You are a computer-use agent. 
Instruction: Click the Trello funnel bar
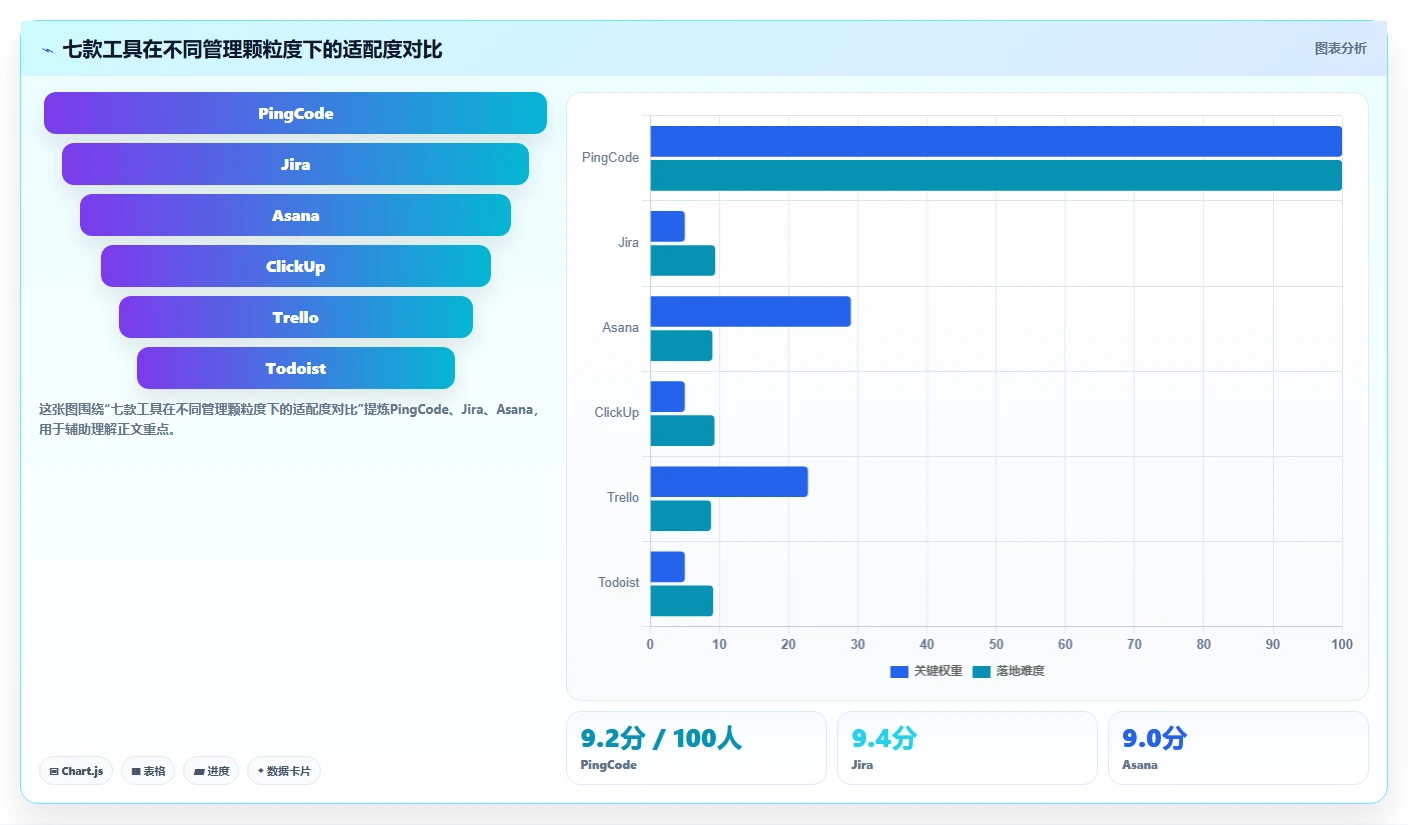295,317
